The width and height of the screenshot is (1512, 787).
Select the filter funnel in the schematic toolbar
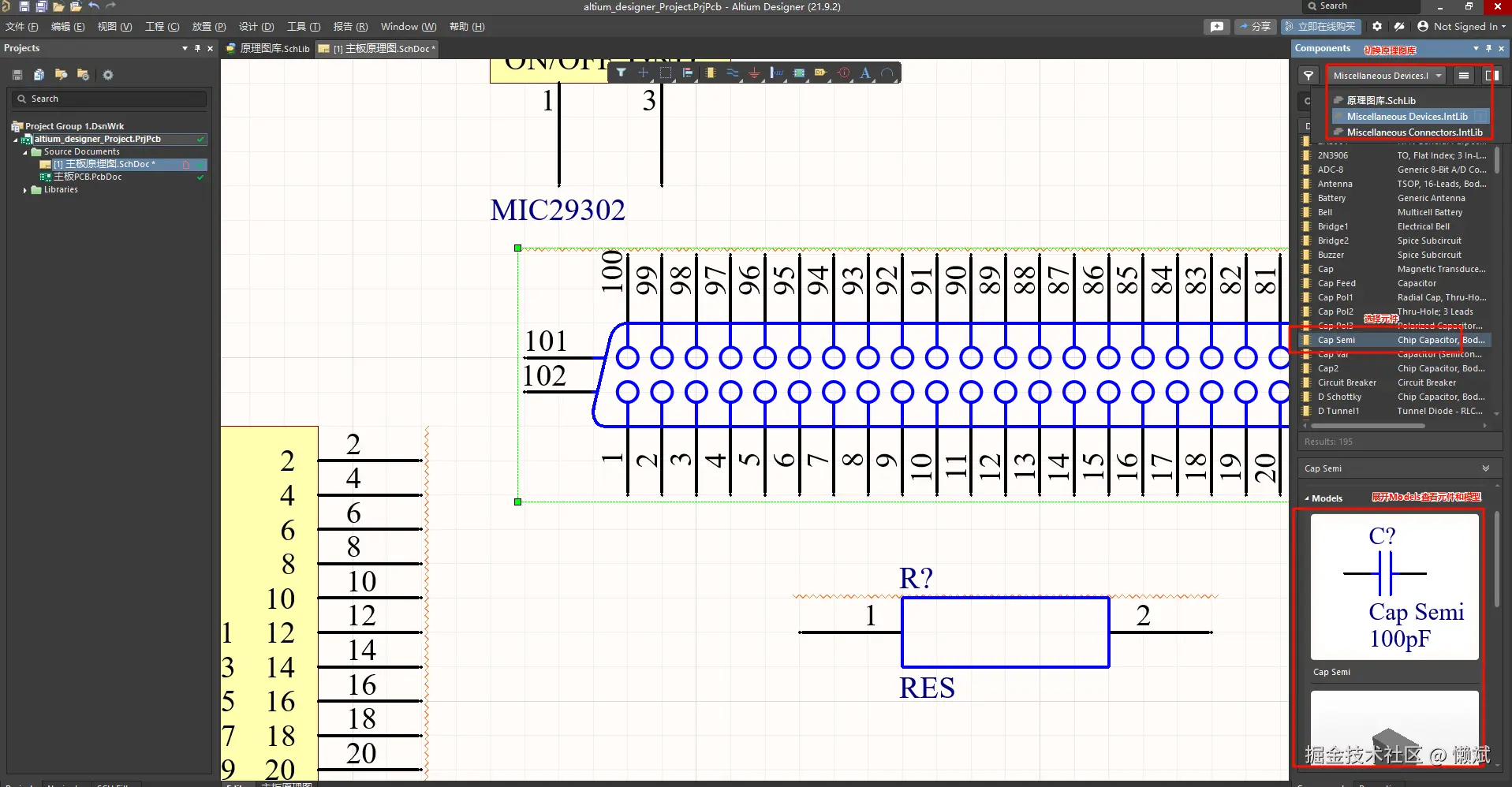coord(622,73)
